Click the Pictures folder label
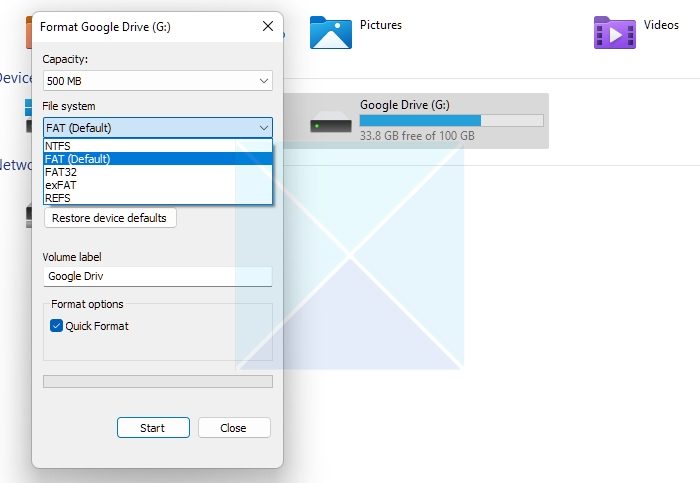700x483 pixels. click(x=381, y=25)
